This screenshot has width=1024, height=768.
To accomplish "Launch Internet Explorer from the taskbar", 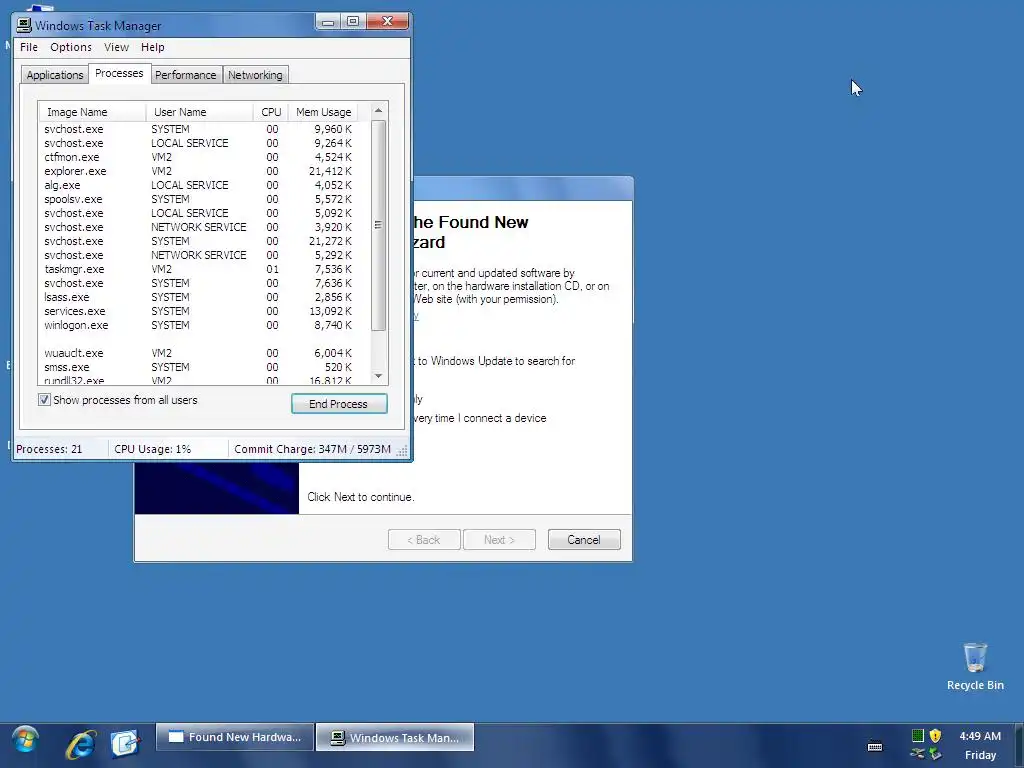I will pyautogui.click(x=81, y=743).
